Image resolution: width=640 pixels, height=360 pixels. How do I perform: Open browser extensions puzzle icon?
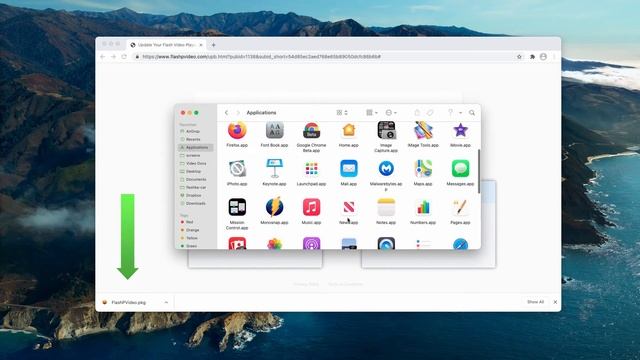click(x=532, y=57)
